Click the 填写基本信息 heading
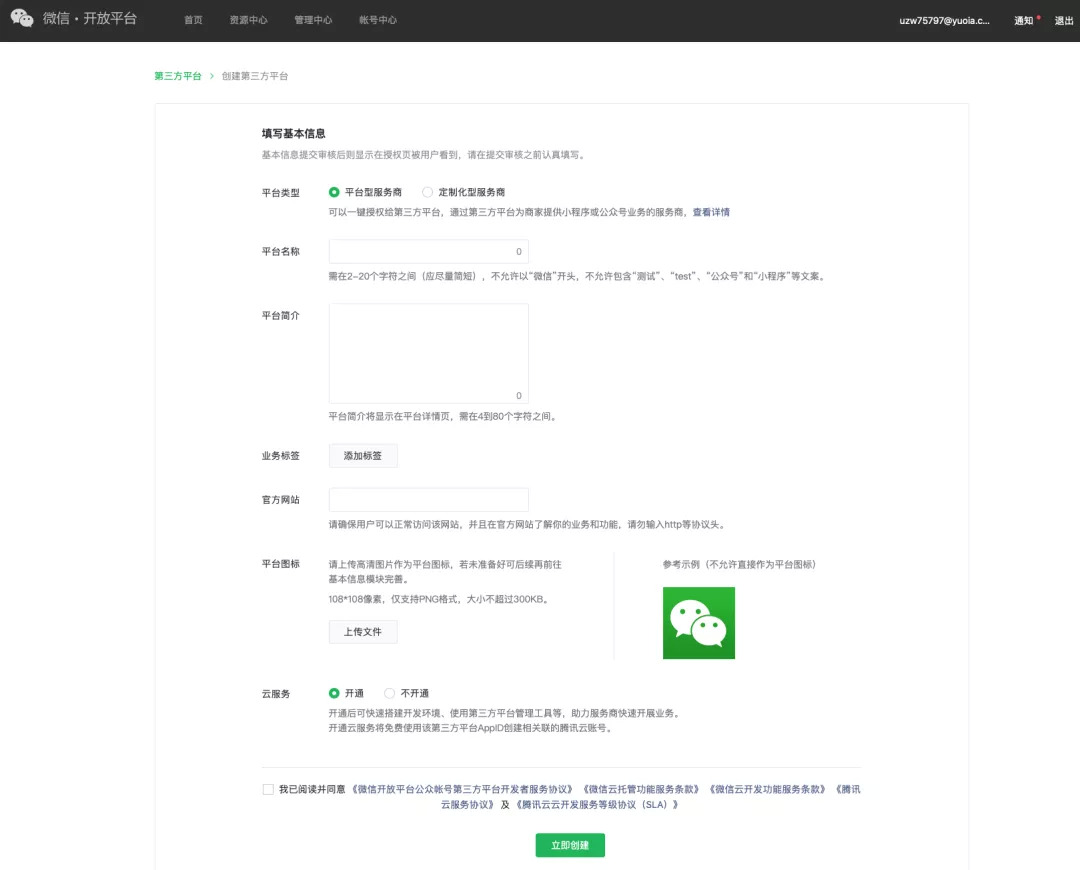 (x=293, y=134)
